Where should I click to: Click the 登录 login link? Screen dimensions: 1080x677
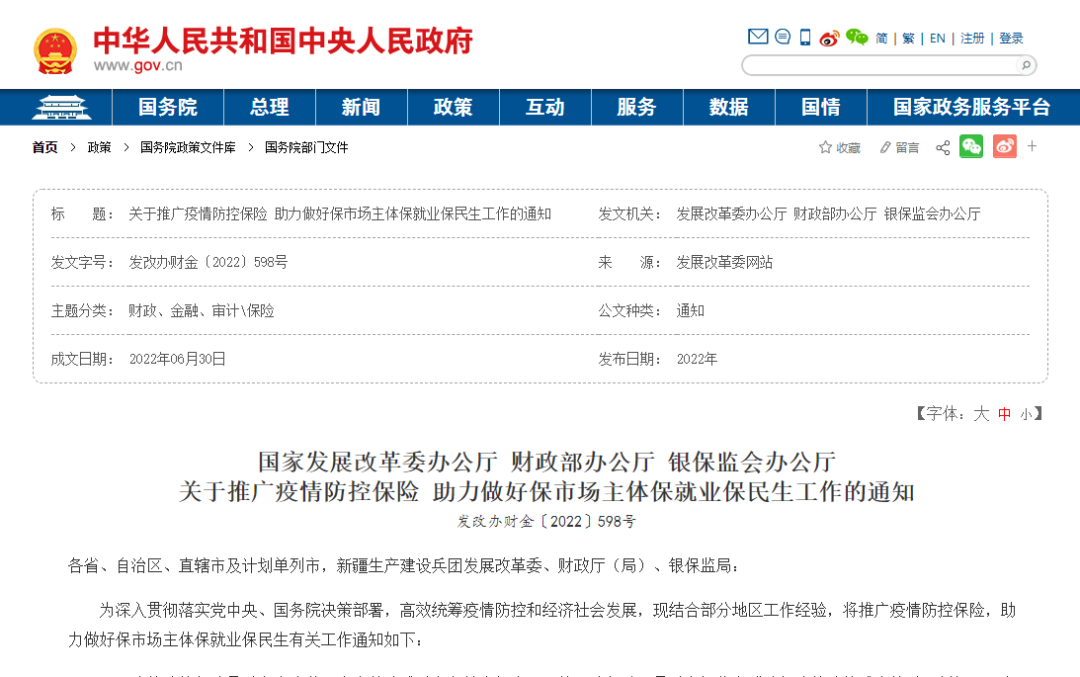tap(1010, 37)
